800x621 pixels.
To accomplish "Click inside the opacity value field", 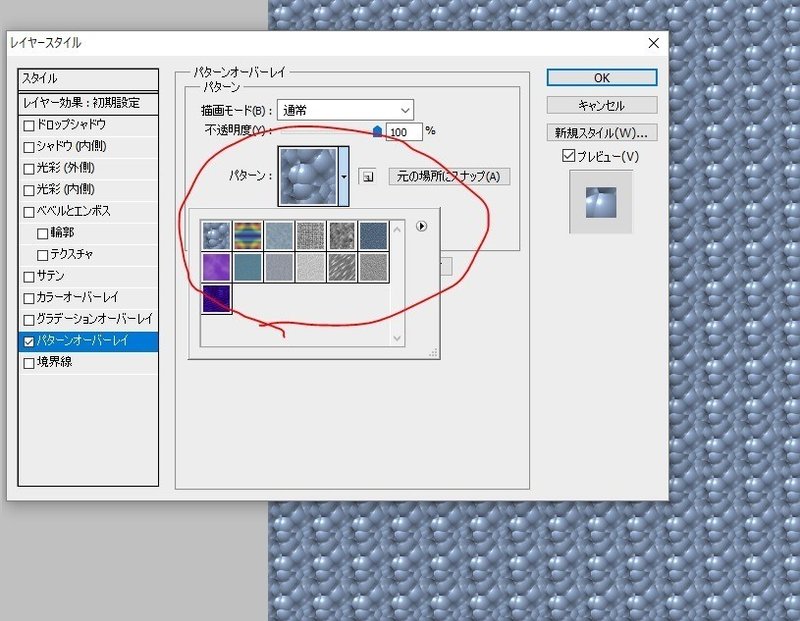I will click(x=404, y=131).
